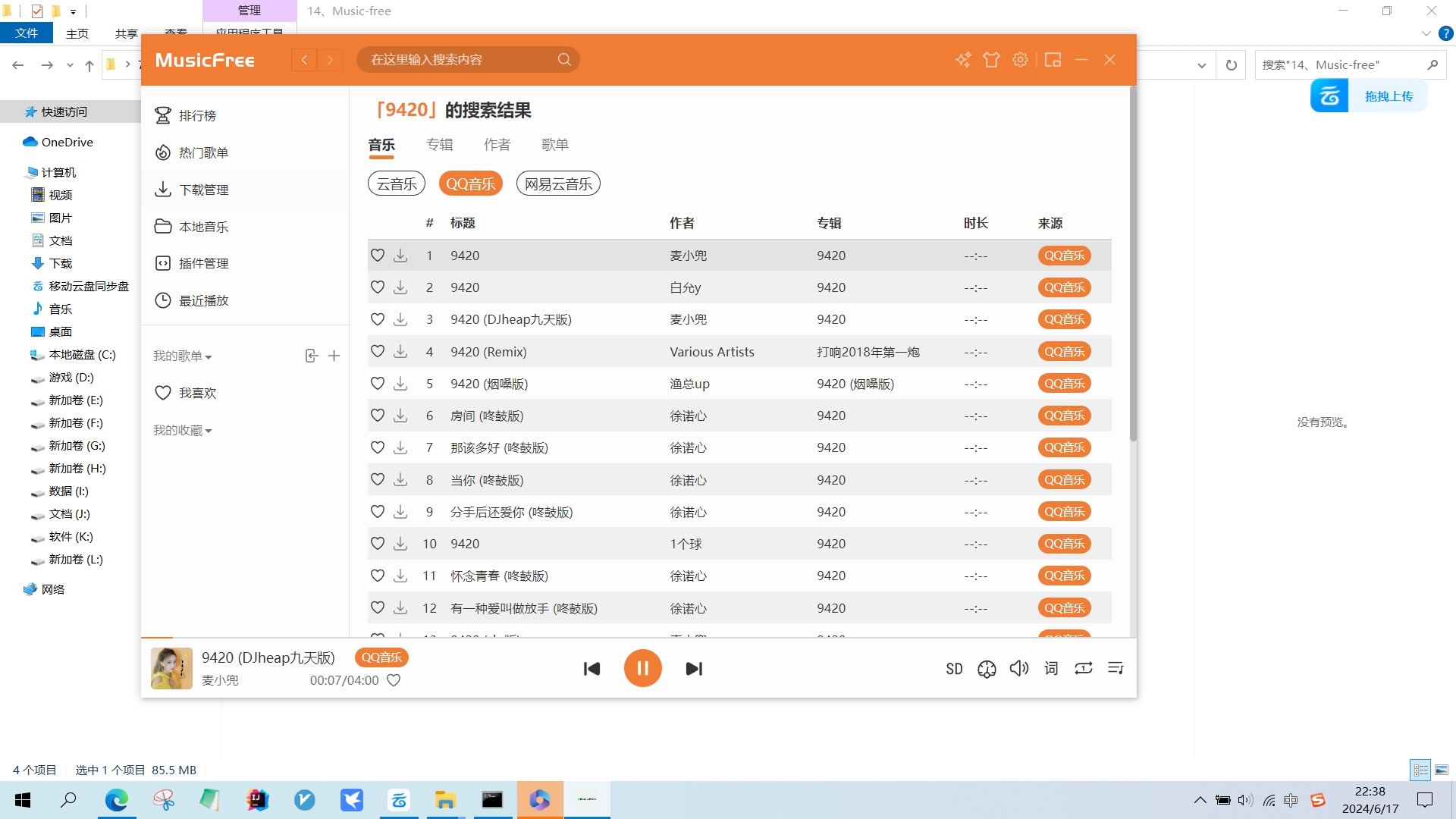
Task: Open the lyrics panel icon
Action: pos(1051,668)
